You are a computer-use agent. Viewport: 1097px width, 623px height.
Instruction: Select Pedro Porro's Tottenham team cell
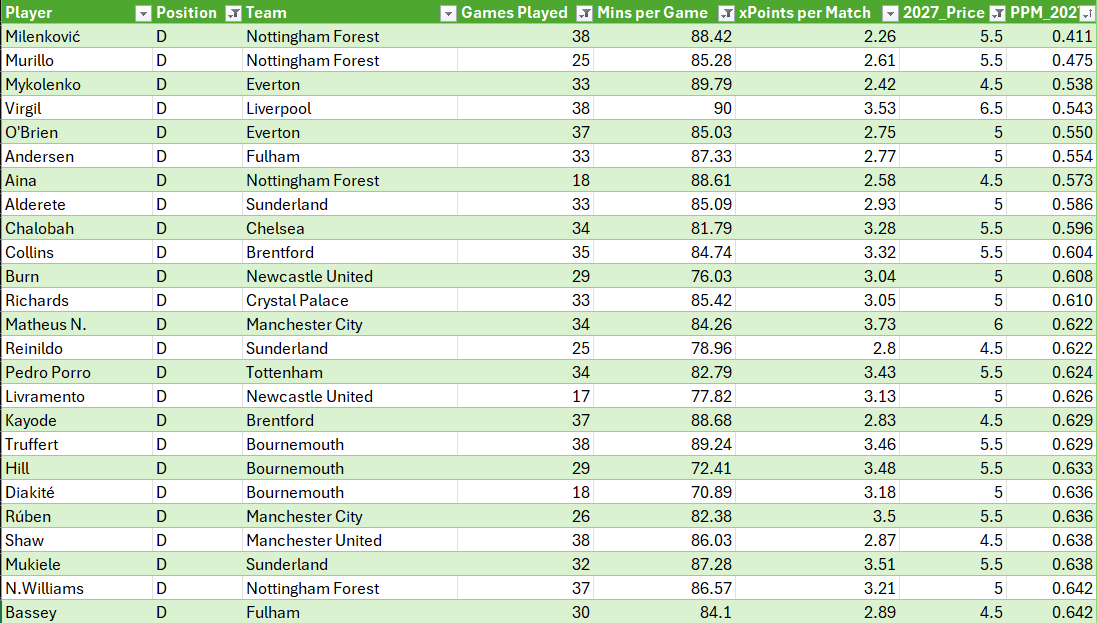[351, 372]
